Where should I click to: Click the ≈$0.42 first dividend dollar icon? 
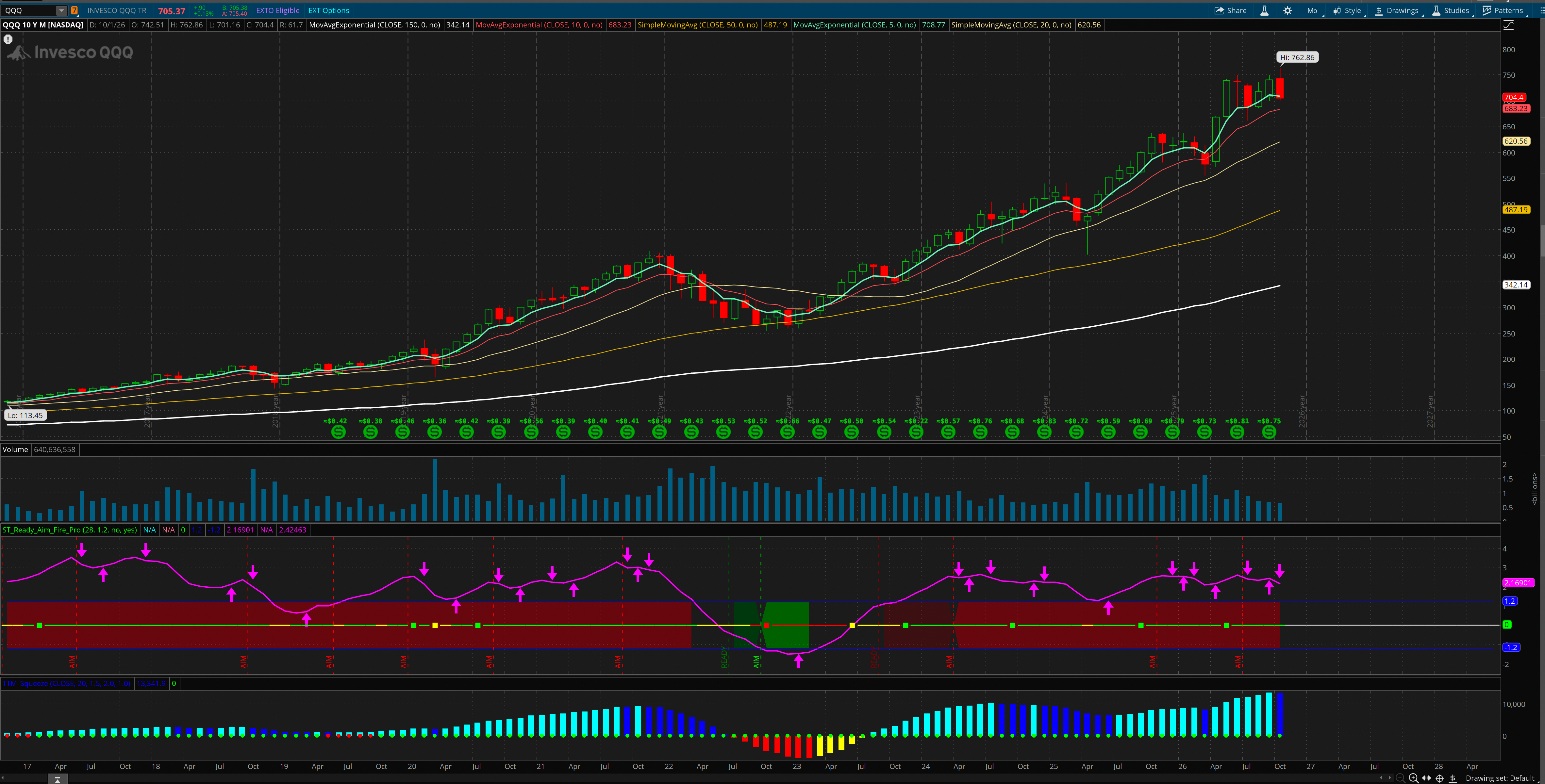tap(338, 432)
